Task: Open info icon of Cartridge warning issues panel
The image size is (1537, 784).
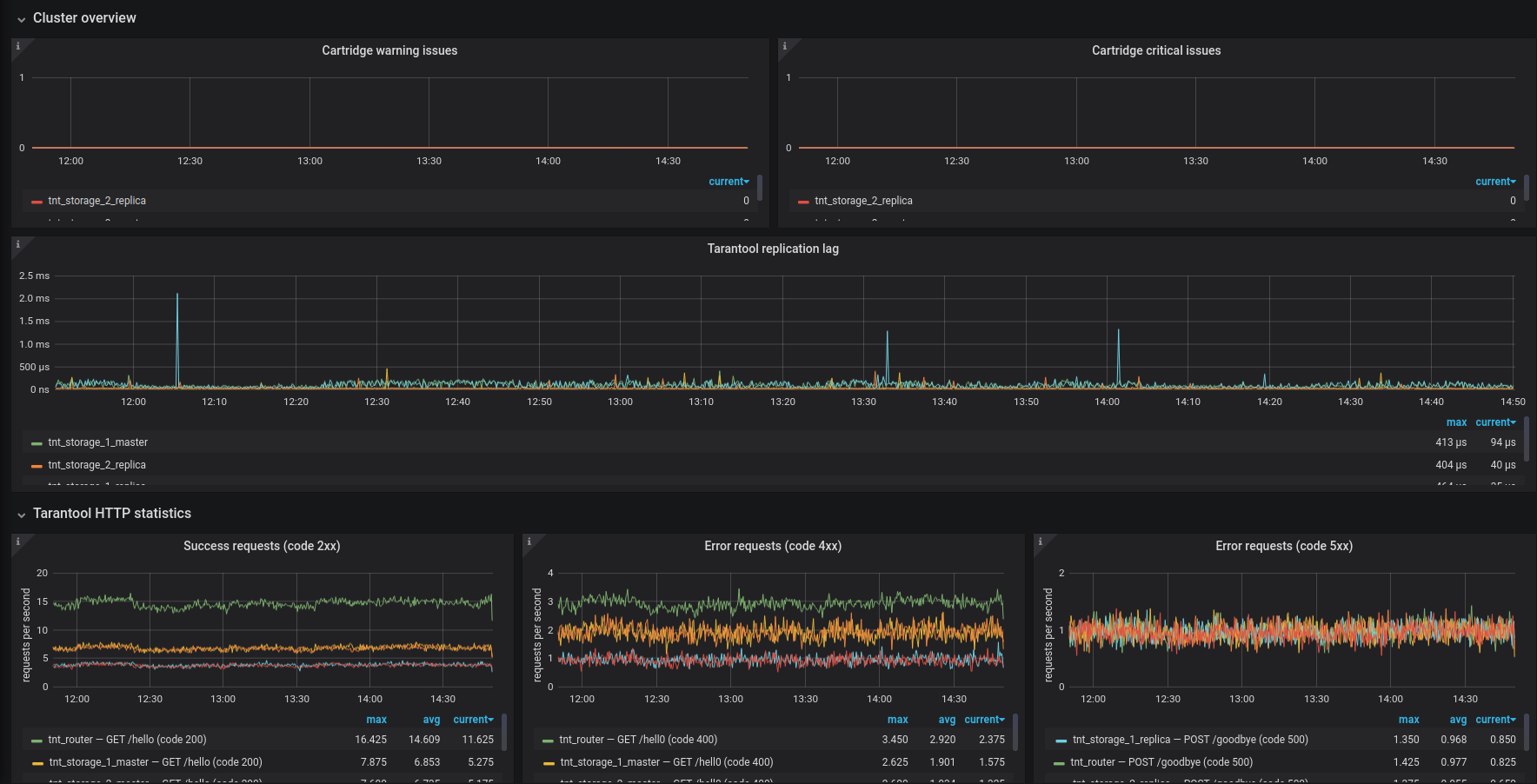Action: coord(17,46)
